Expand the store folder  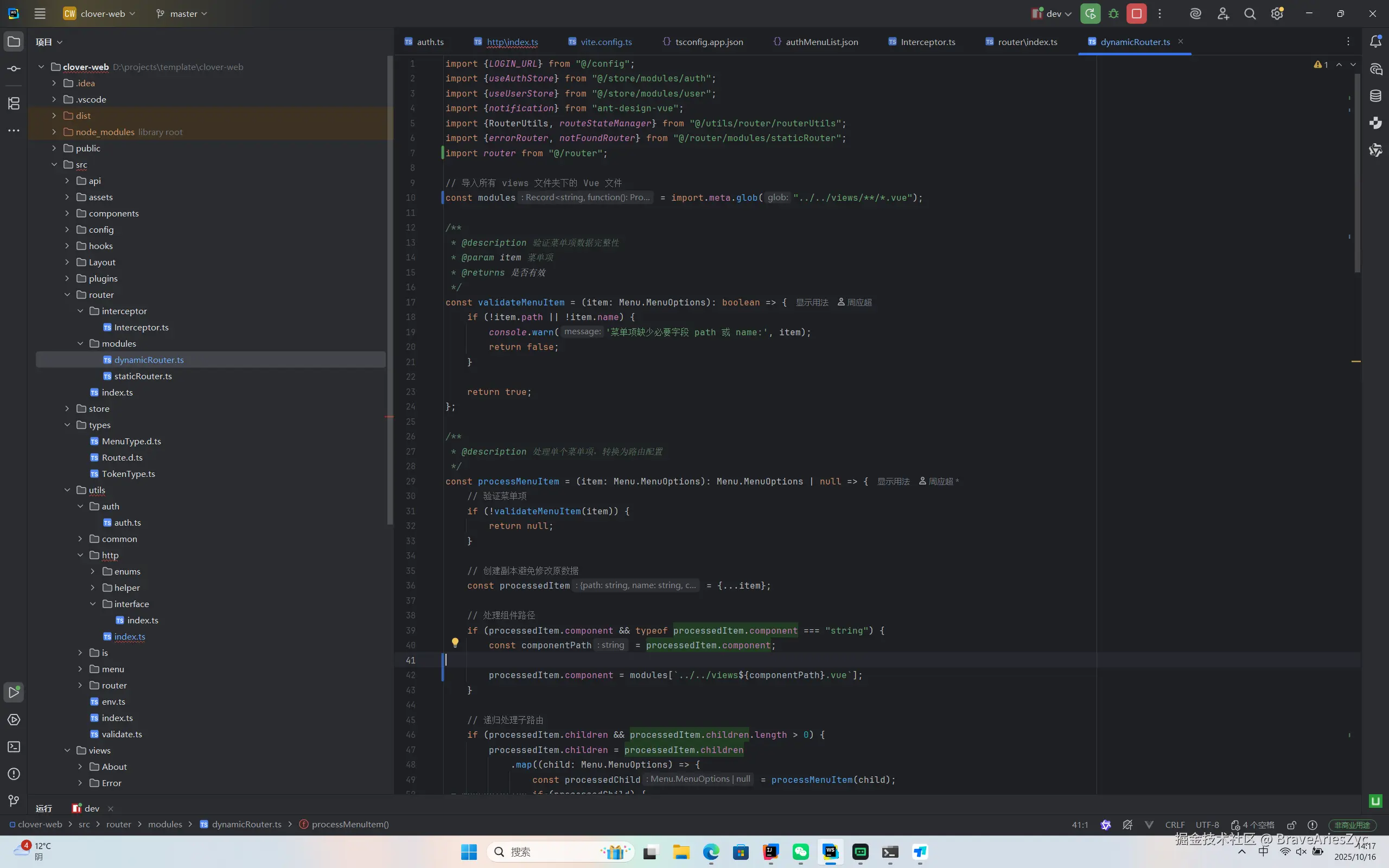coord(67,409)
